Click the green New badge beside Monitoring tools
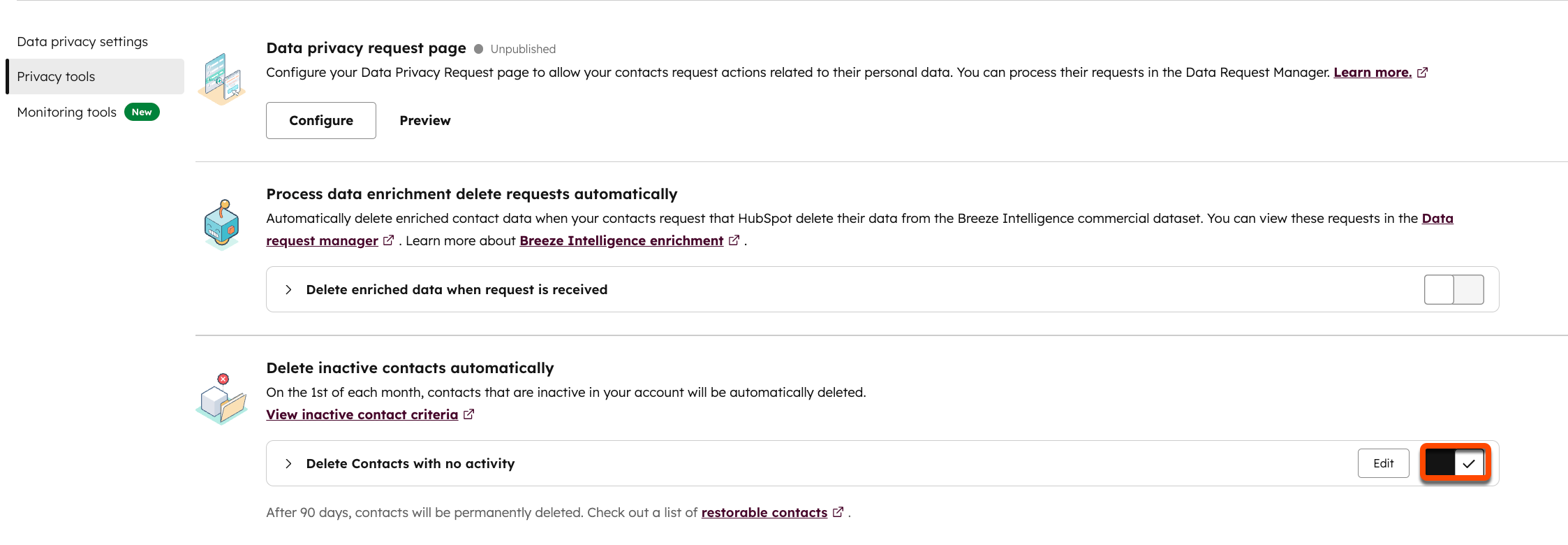Screen dimensions: 1568x545 (142, 111)
